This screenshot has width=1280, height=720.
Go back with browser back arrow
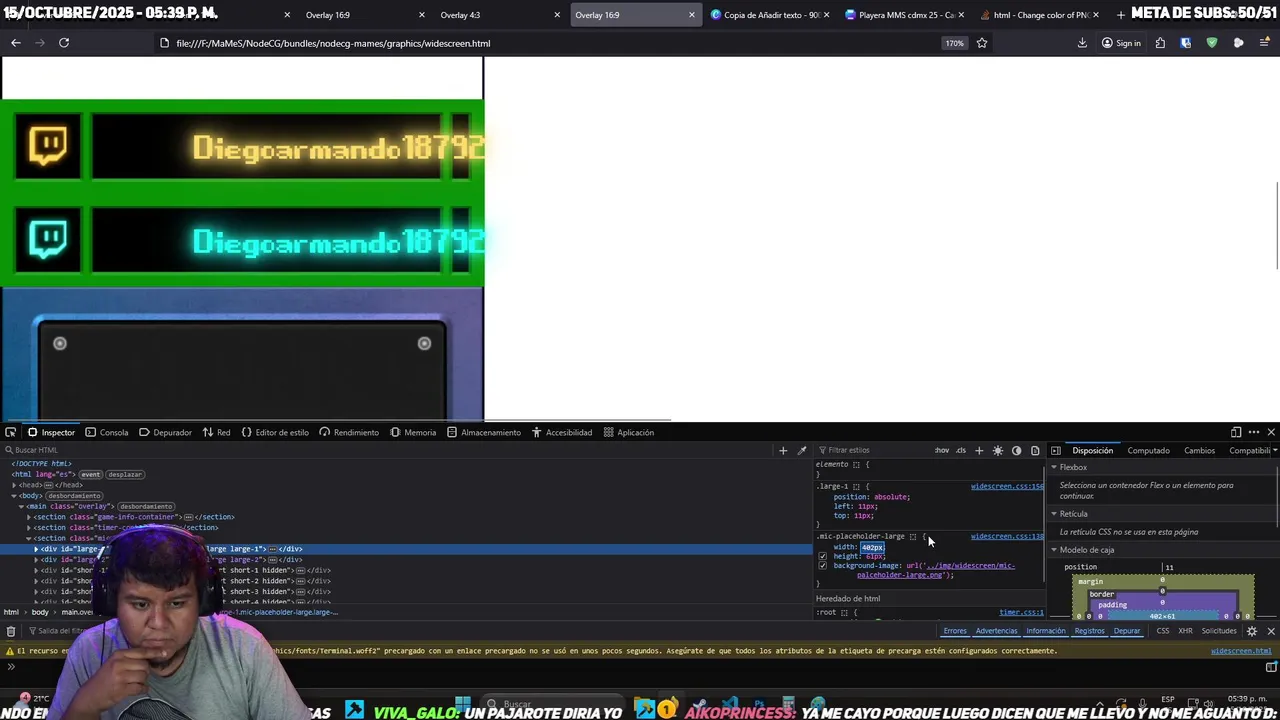pos(15,43)
